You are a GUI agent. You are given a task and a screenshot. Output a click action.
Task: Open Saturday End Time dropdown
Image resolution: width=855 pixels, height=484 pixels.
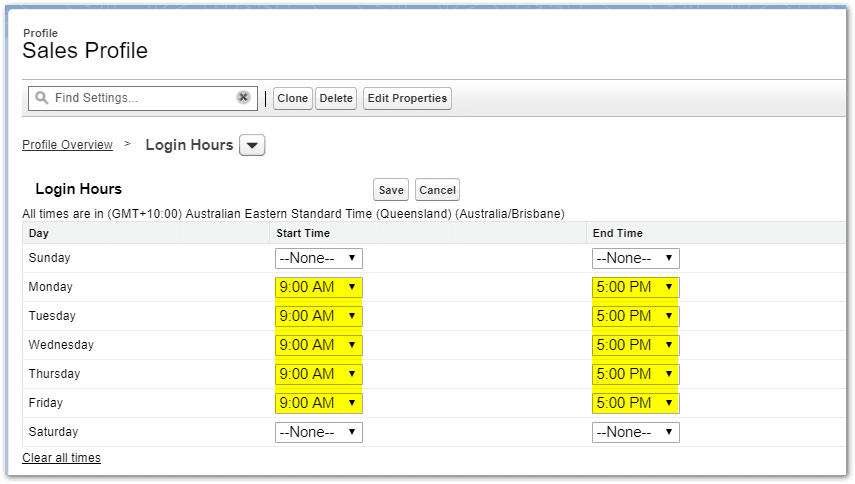click(636, 432)
